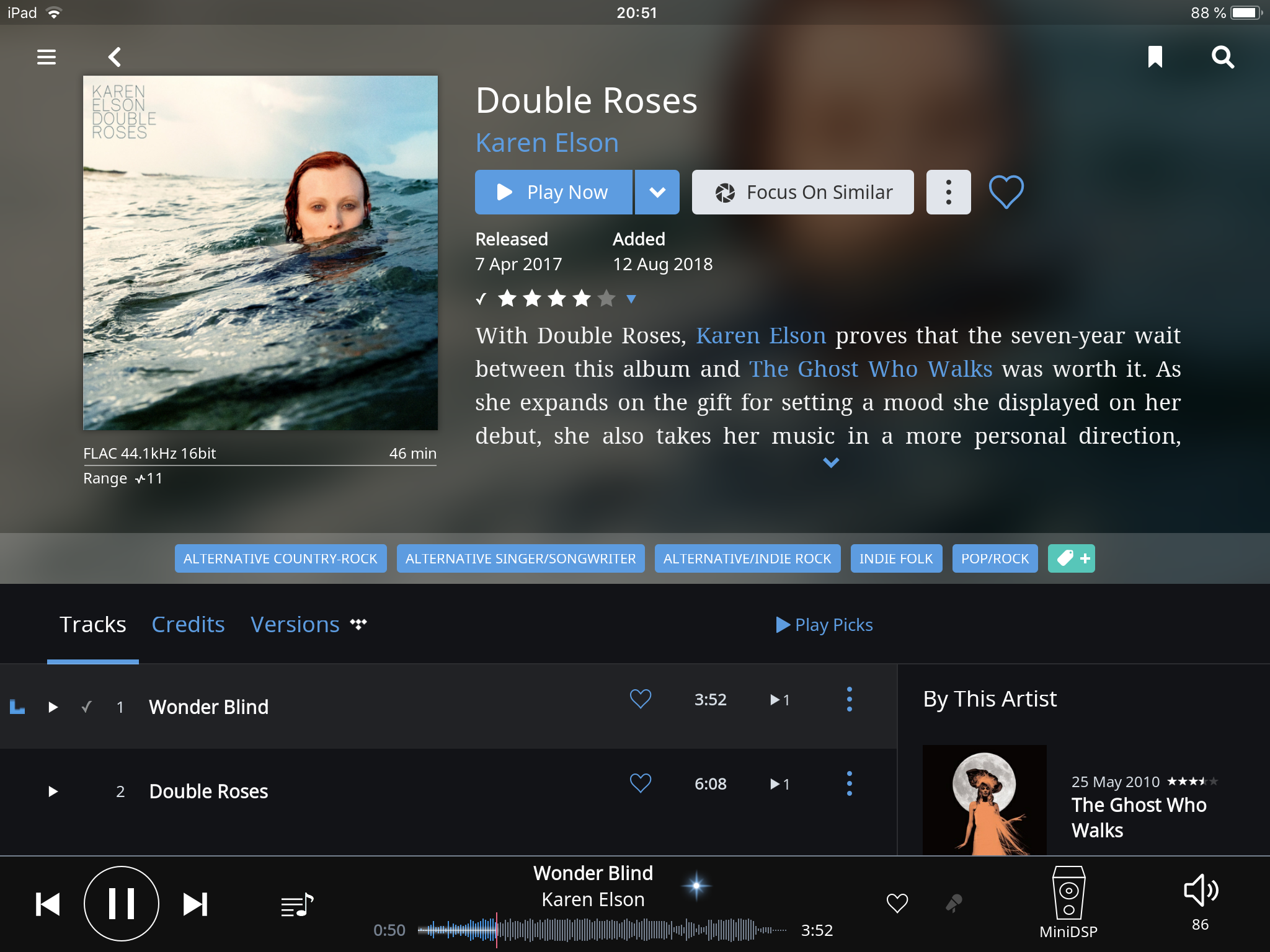This screenshot has width=1270, height=952.
Task: Open the Double Roses album cover art
Action: tap(260, 253)
